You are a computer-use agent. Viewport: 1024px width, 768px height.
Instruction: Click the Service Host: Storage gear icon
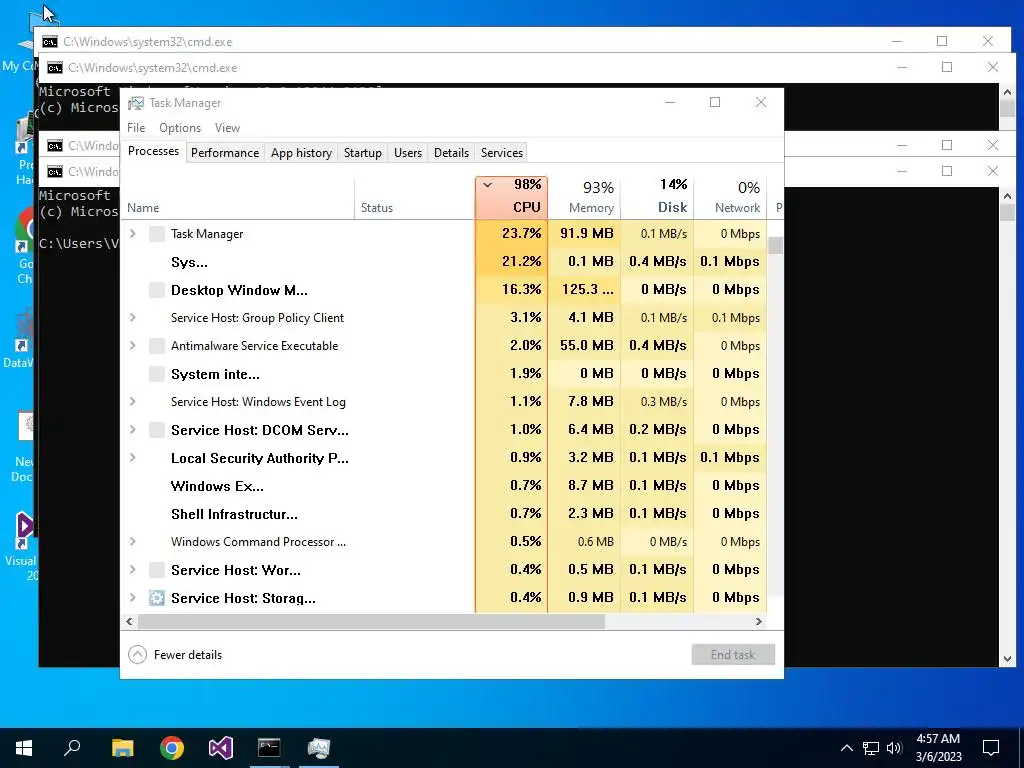[157, 598]
